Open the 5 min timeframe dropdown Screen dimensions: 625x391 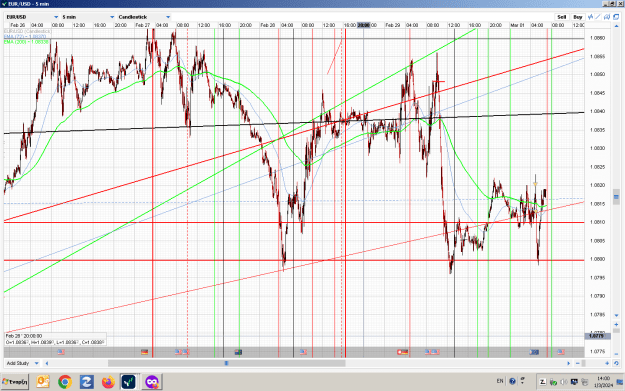[88, 17]
